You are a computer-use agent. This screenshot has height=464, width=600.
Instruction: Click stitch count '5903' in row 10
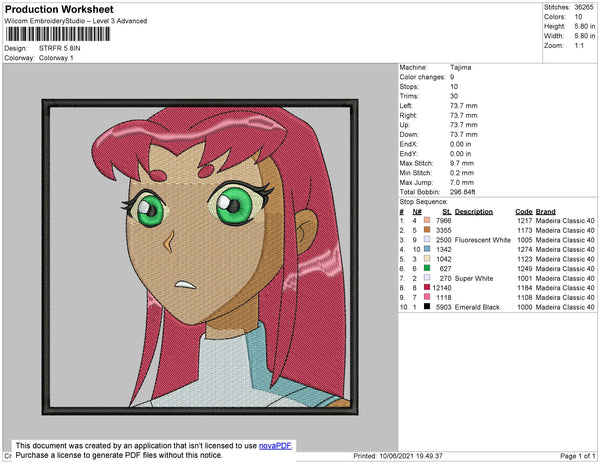click(x=443, y=307)
